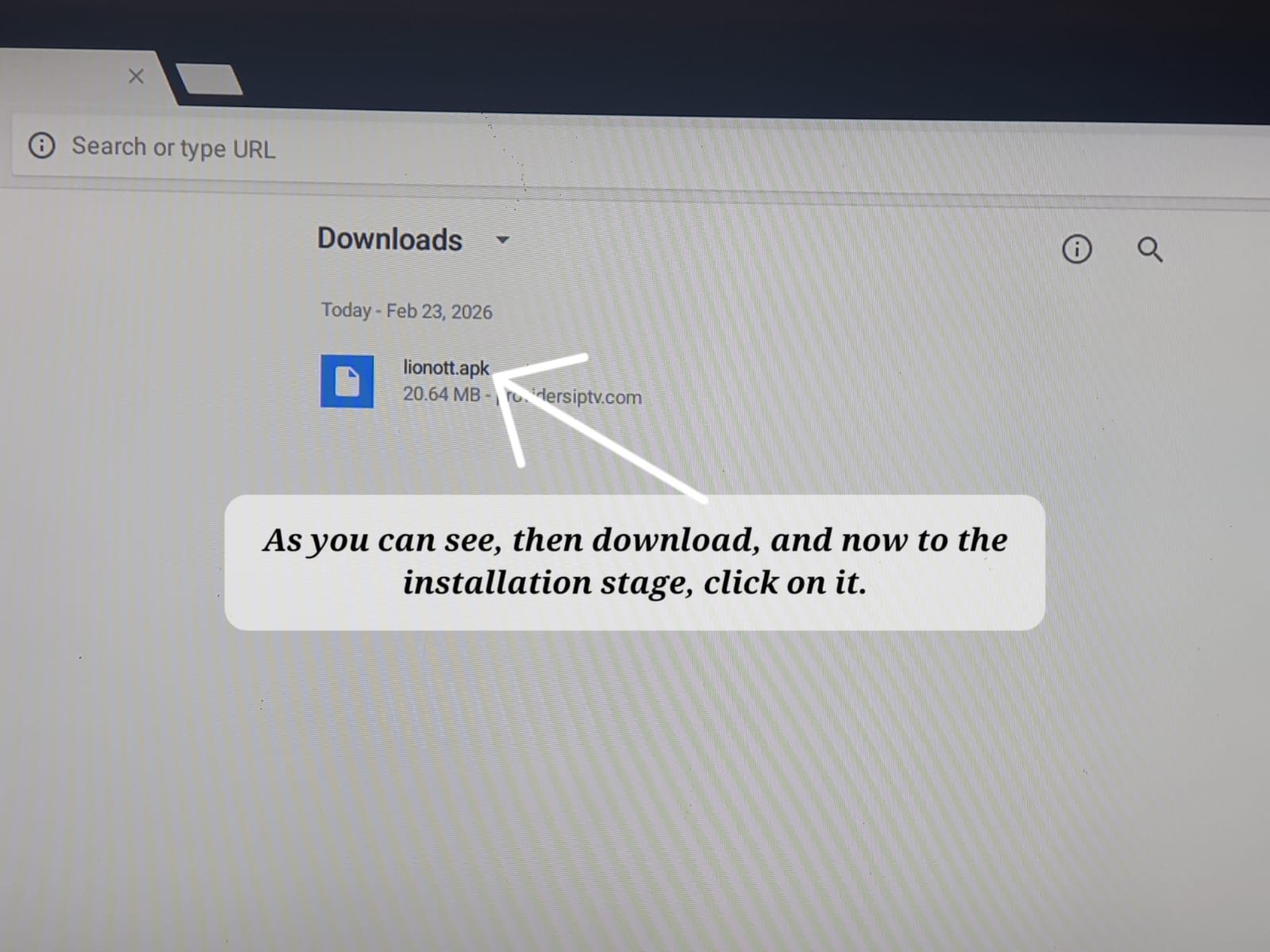Click the downloads search magnifier icon
The image size is (1270, 952).
click(1149, 250)
